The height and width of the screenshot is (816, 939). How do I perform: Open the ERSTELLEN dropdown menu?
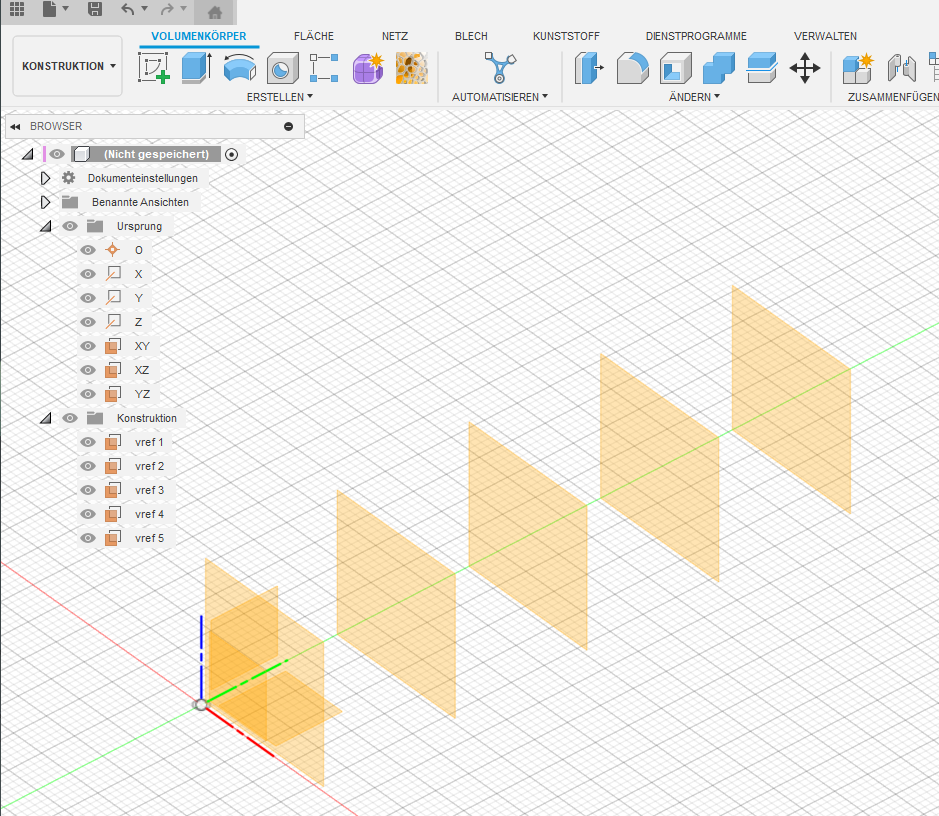[280, 96]
